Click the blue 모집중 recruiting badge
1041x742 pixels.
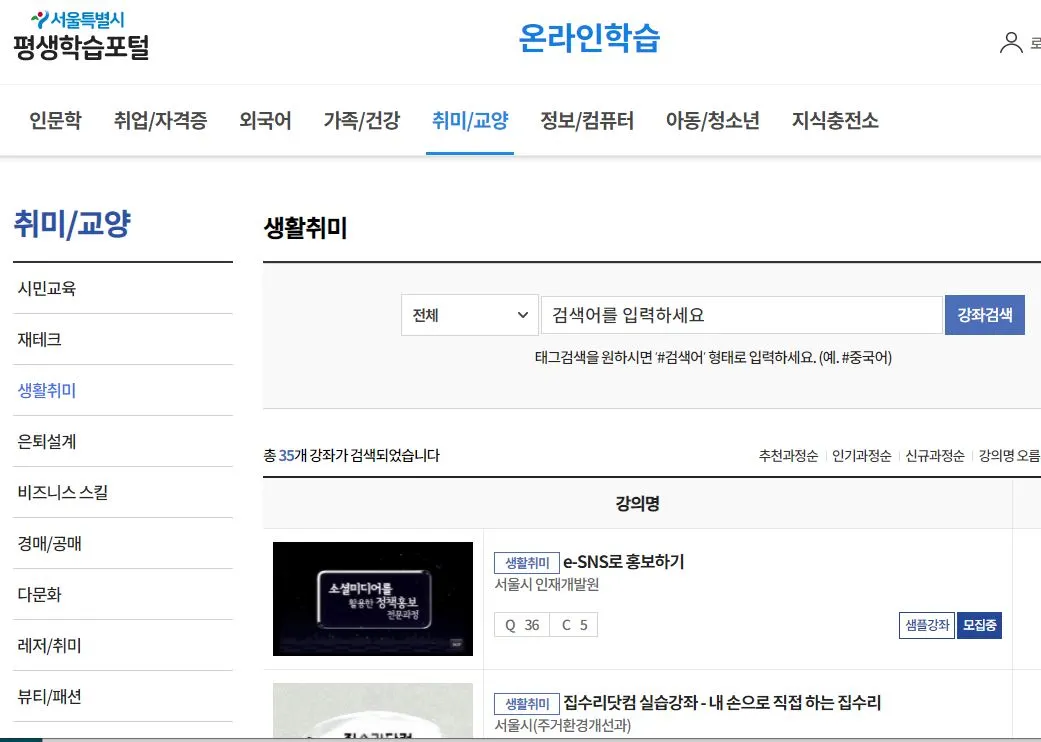coord(978,624)
